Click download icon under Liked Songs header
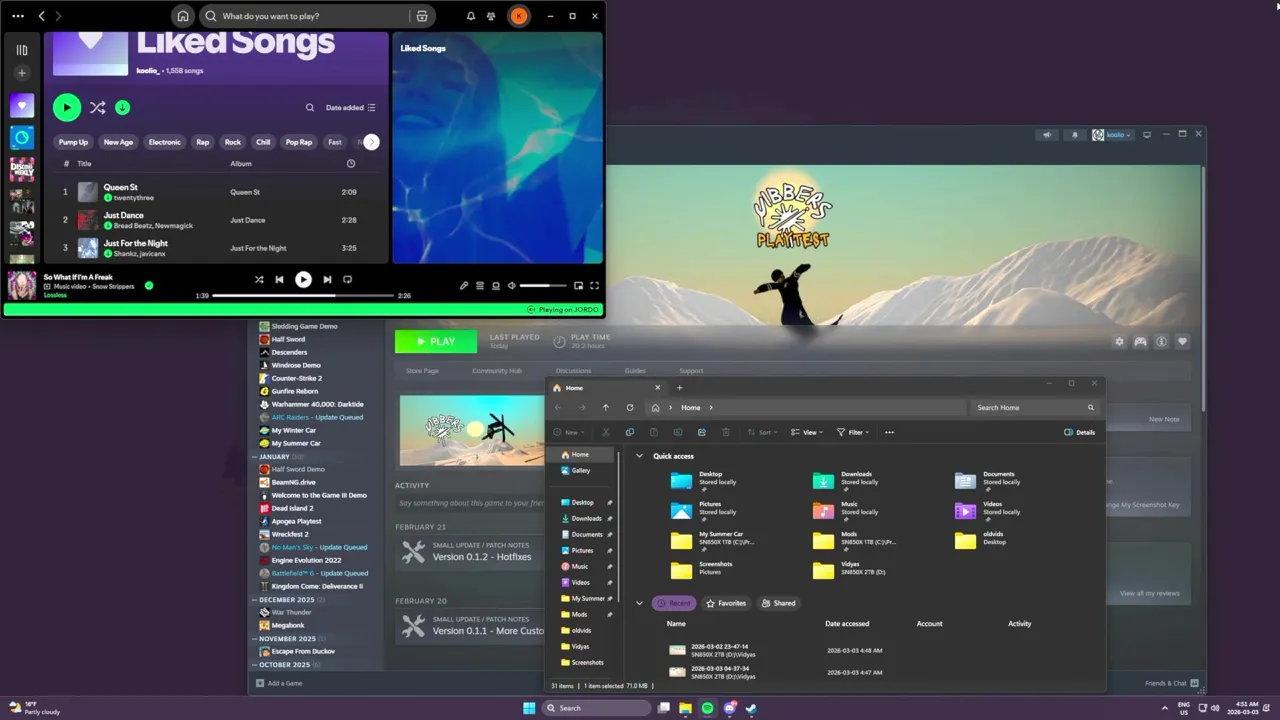The image size is (1280, 720). tap(122, 107)
